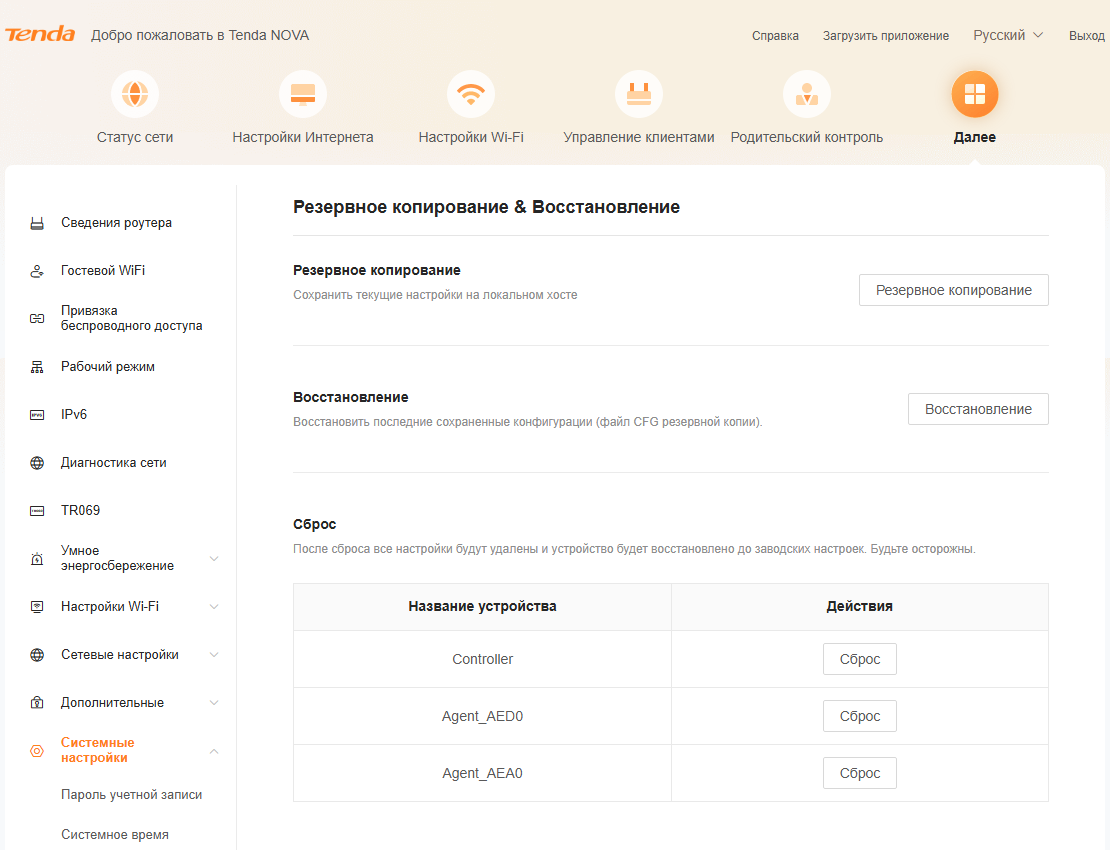Click Загрузить приложение link
Image resolution: width=1110 pixels, height=850 pixels.
886,35
